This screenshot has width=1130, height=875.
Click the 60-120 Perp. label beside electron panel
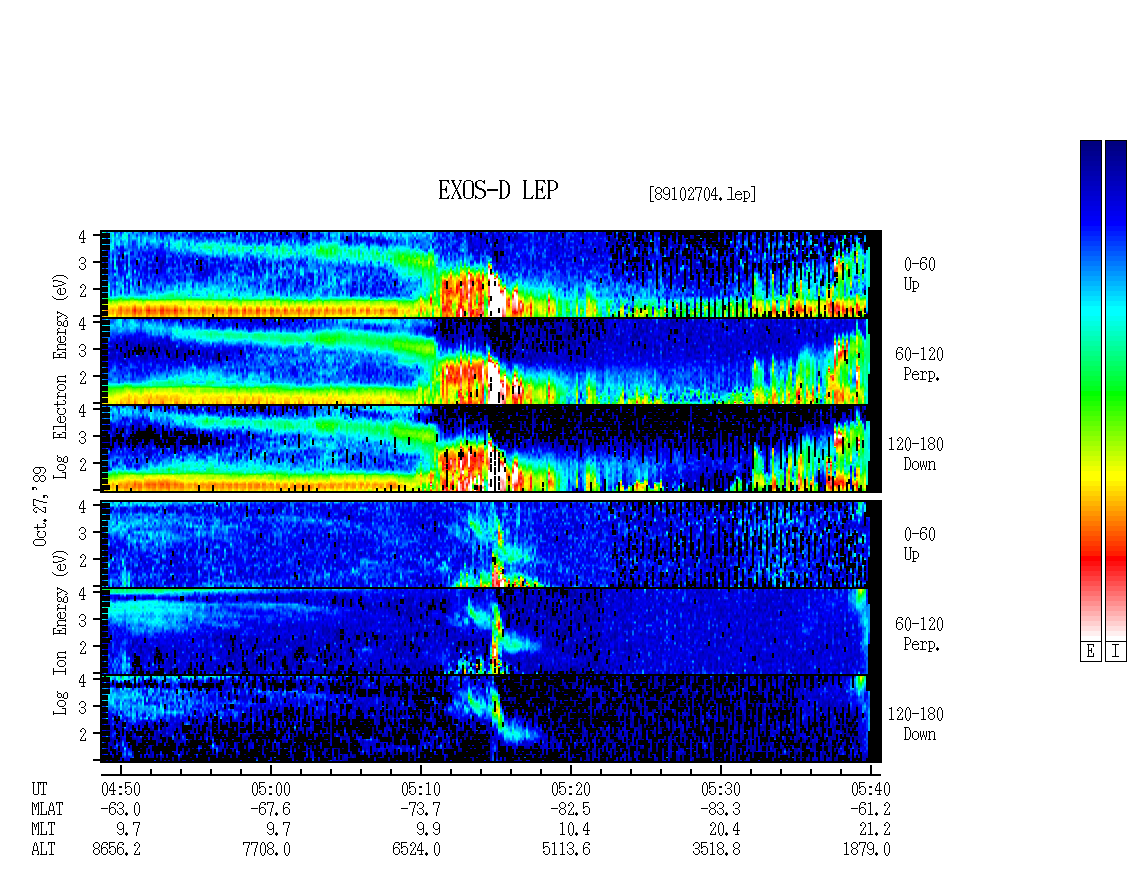click(x=919, y=364)
